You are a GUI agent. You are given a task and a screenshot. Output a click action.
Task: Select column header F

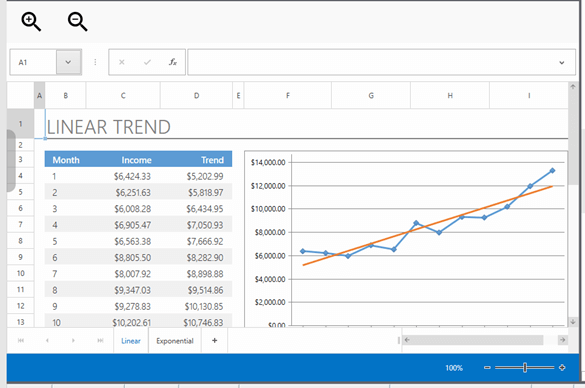click(288, 96)
